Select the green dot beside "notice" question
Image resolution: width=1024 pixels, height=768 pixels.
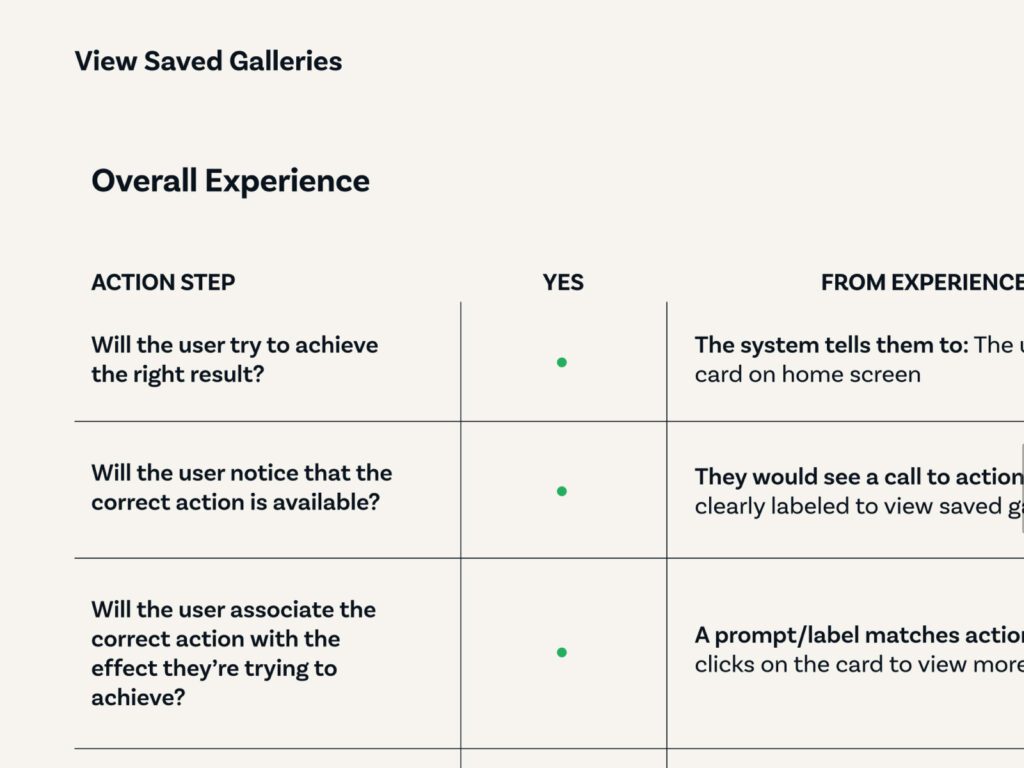pyautogui.click(x=562, y=491)
